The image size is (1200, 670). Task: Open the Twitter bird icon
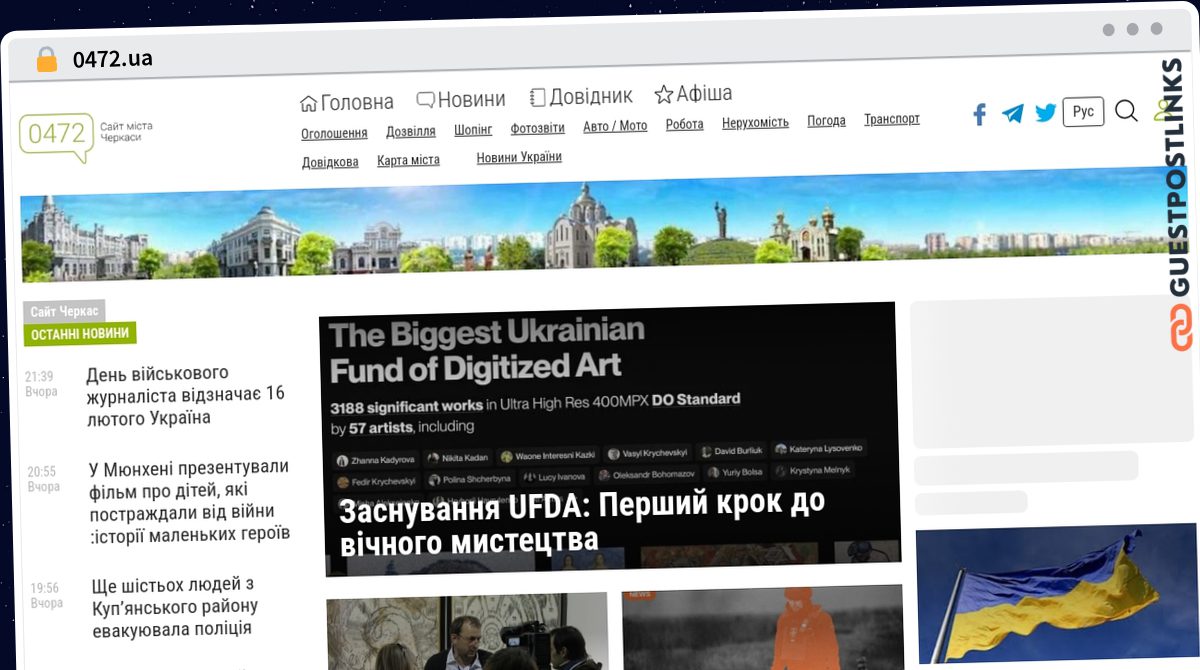(1046, 113)
